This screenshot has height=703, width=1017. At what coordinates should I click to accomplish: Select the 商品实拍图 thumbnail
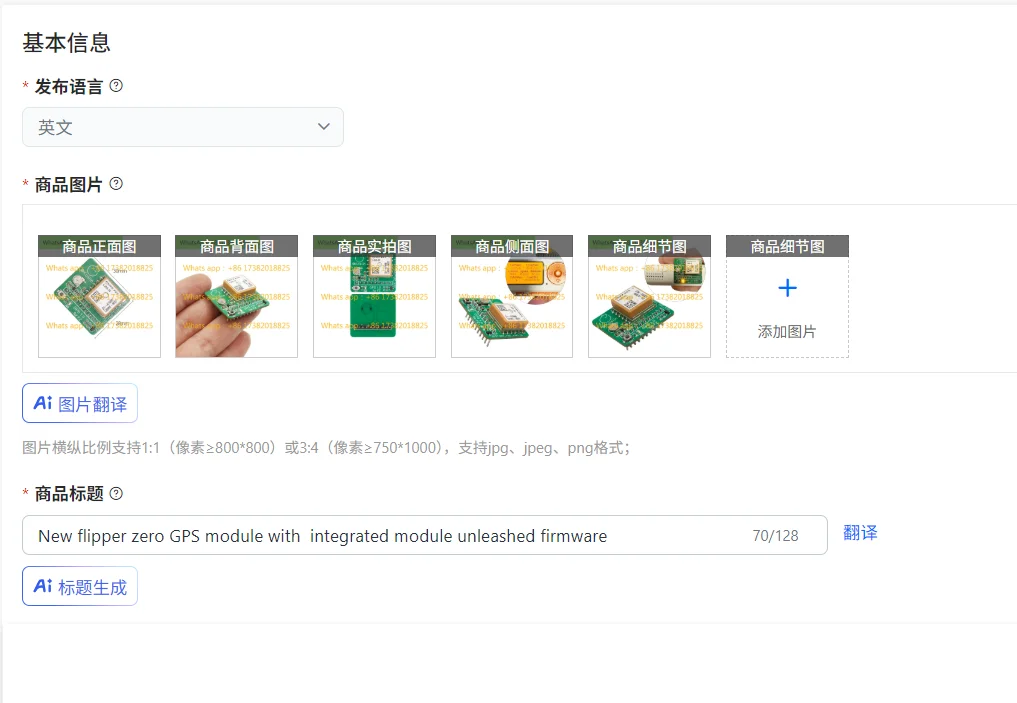pyautogui.click(x=374, y=296)
